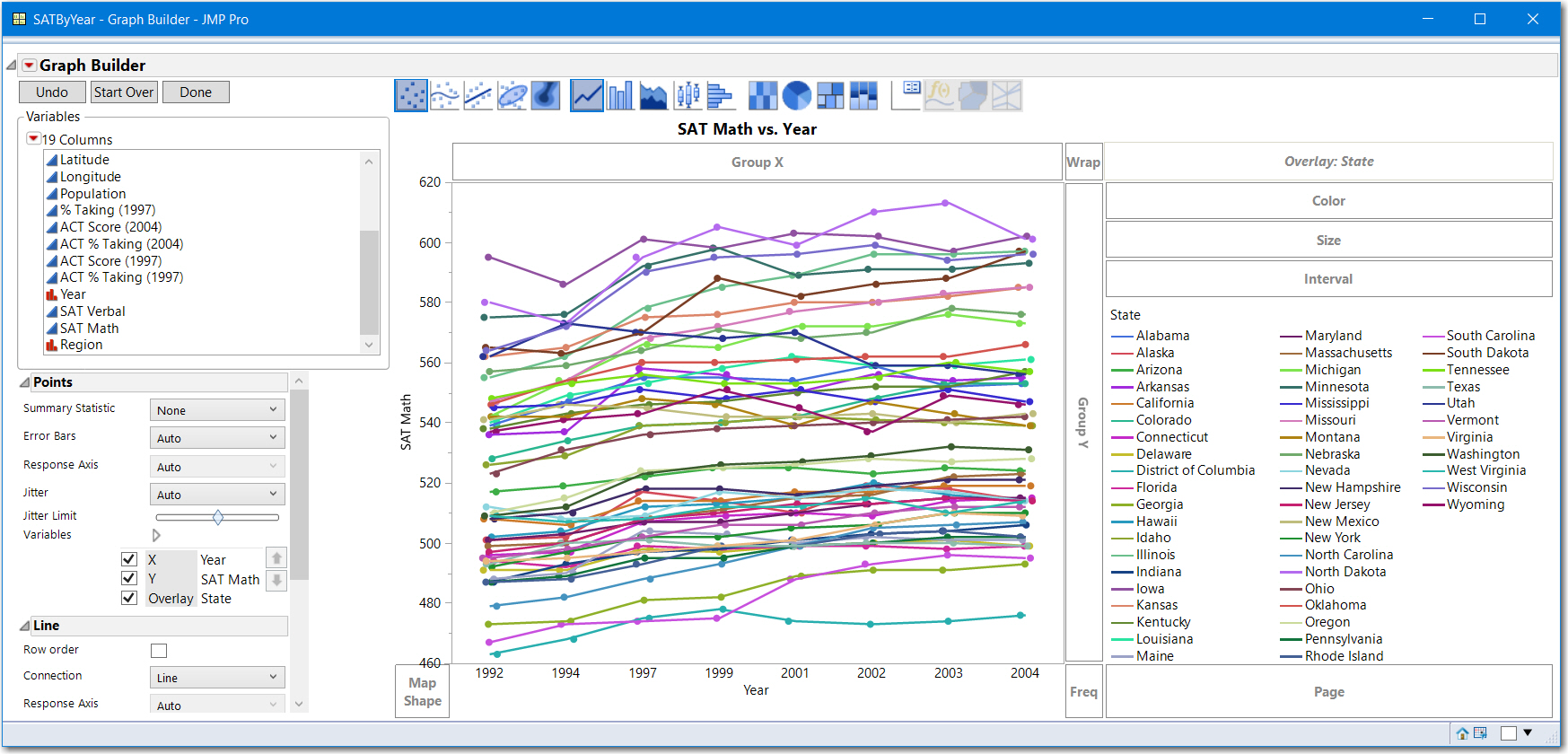
Task: Choose the Area chart icon
Action: pyautogui.click(x=653, y=95)
